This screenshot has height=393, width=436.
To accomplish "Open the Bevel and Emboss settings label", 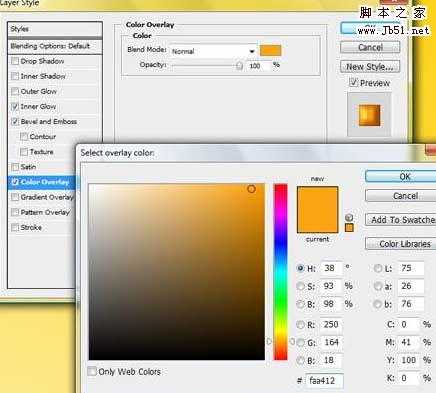I will pos(49,122).
